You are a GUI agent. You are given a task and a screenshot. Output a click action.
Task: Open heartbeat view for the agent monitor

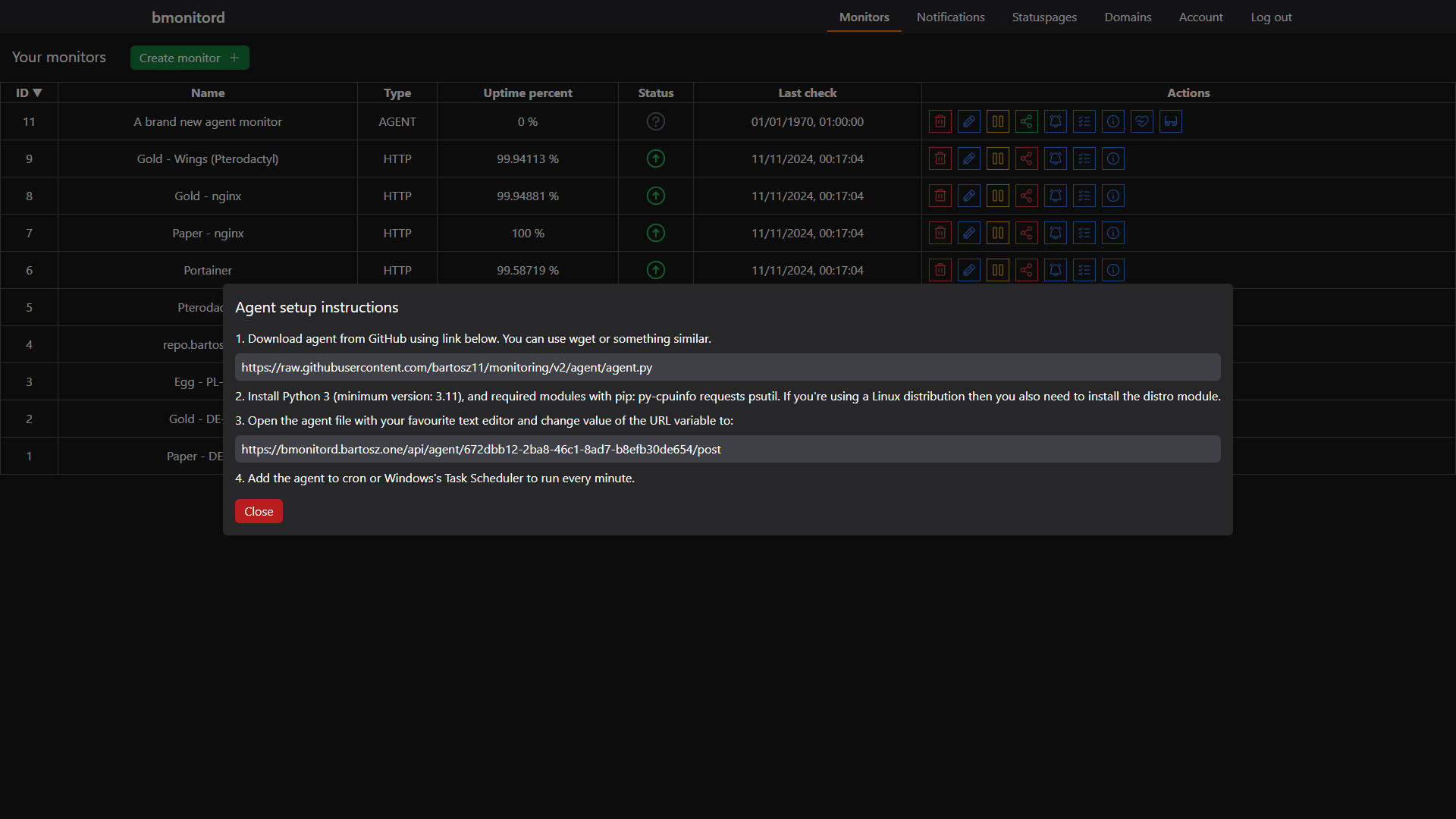pyautogui.click(x=1141, y=121)
